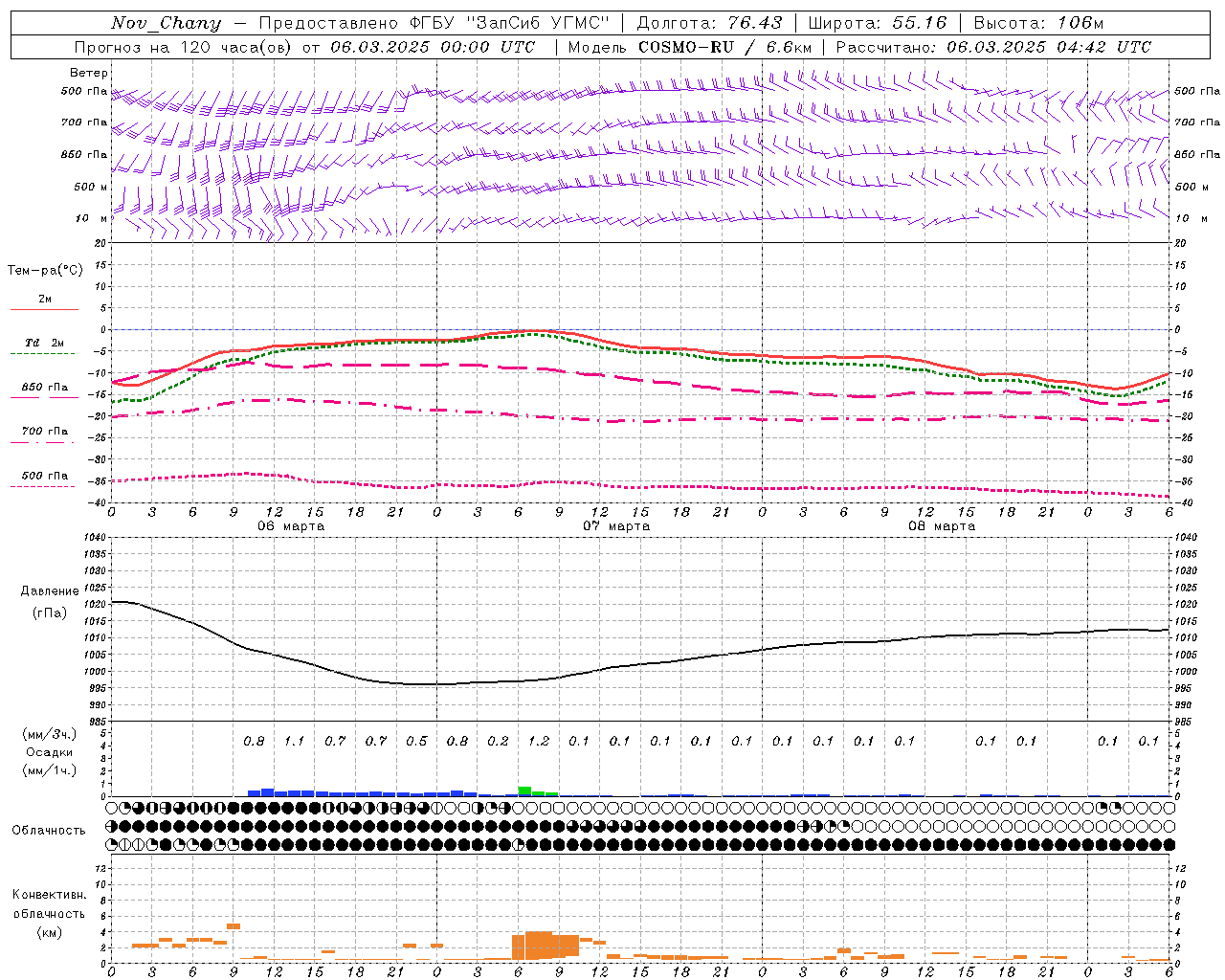
Task: Click the 700 гПа legend in temperature panel
Action: point(45,432)
